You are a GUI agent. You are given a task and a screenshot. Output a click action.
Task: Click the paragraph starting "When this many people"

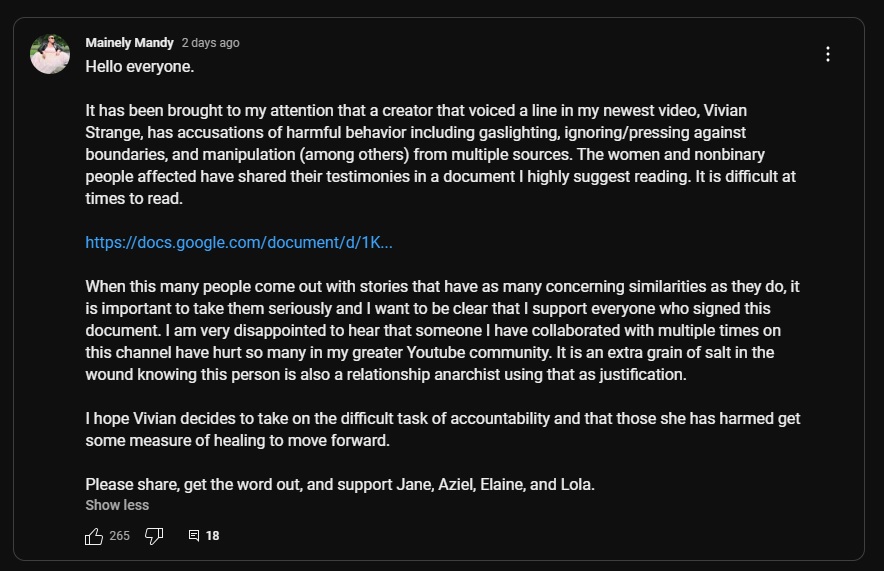click(443, 330)
